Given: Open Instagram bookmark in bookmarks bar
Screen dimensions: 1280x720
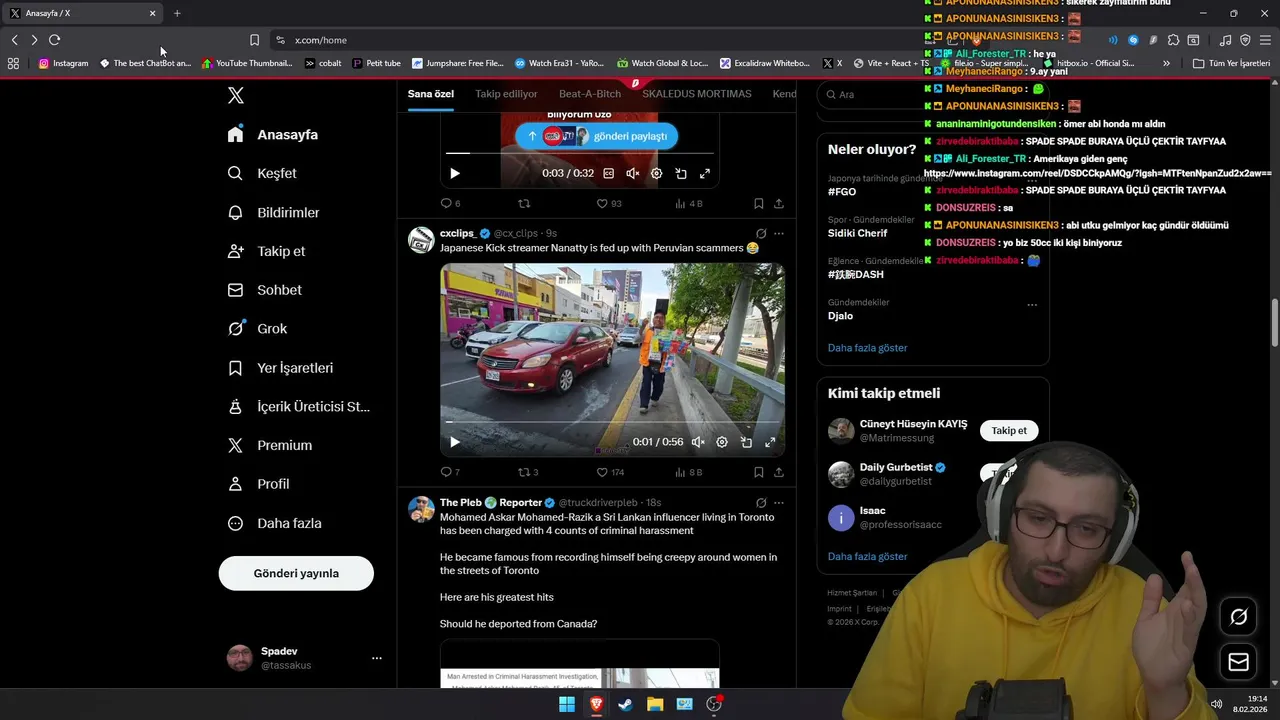Looking at the screenshot, I should (x=63, y=63).
